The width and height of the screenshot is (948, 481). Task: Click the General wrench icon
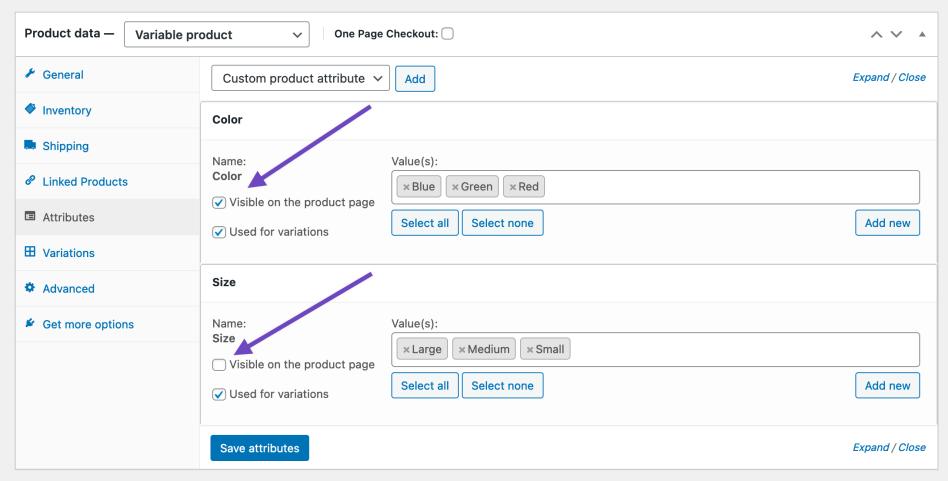tap(30, 74)
